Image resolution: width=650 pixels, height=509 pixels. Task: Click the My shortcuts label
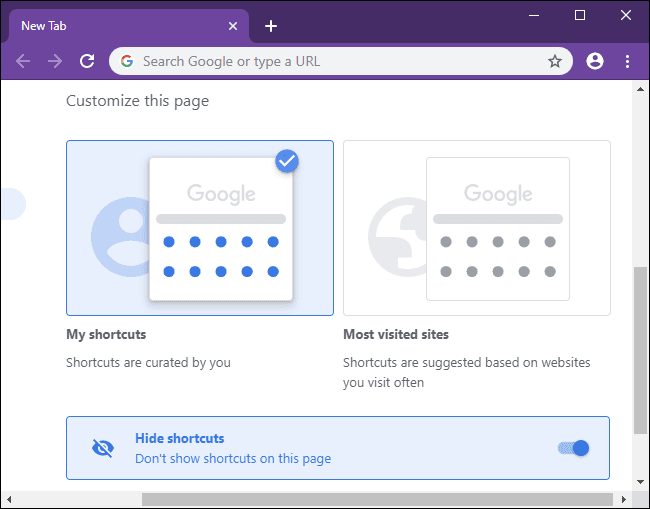pyautogui.click(x=106, y=334)
